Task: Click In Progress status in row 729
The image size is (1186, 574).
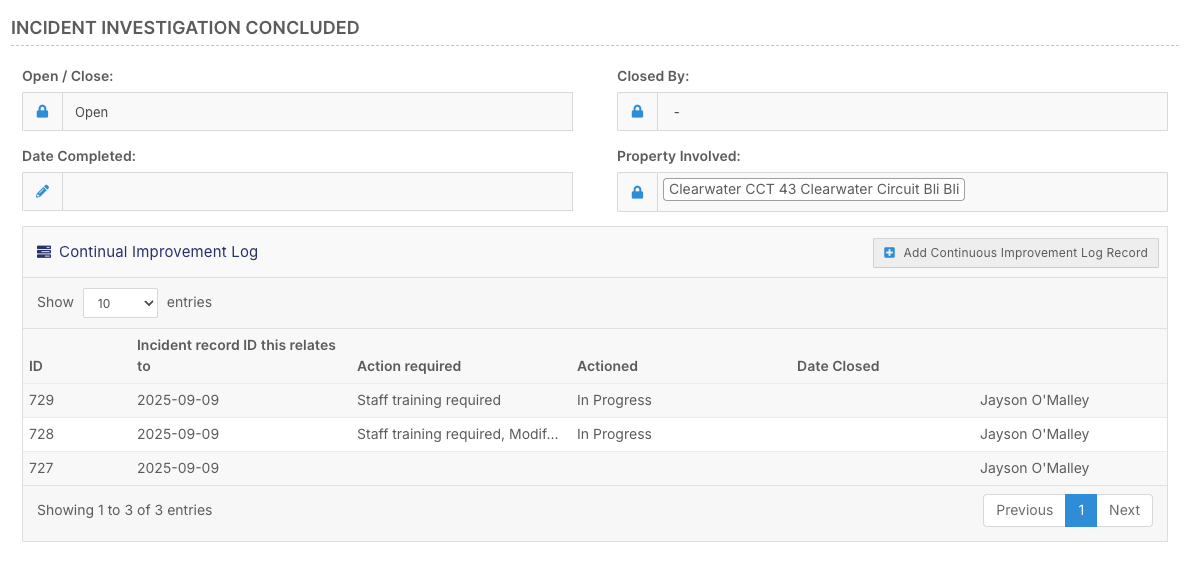Action: [614, 400]
